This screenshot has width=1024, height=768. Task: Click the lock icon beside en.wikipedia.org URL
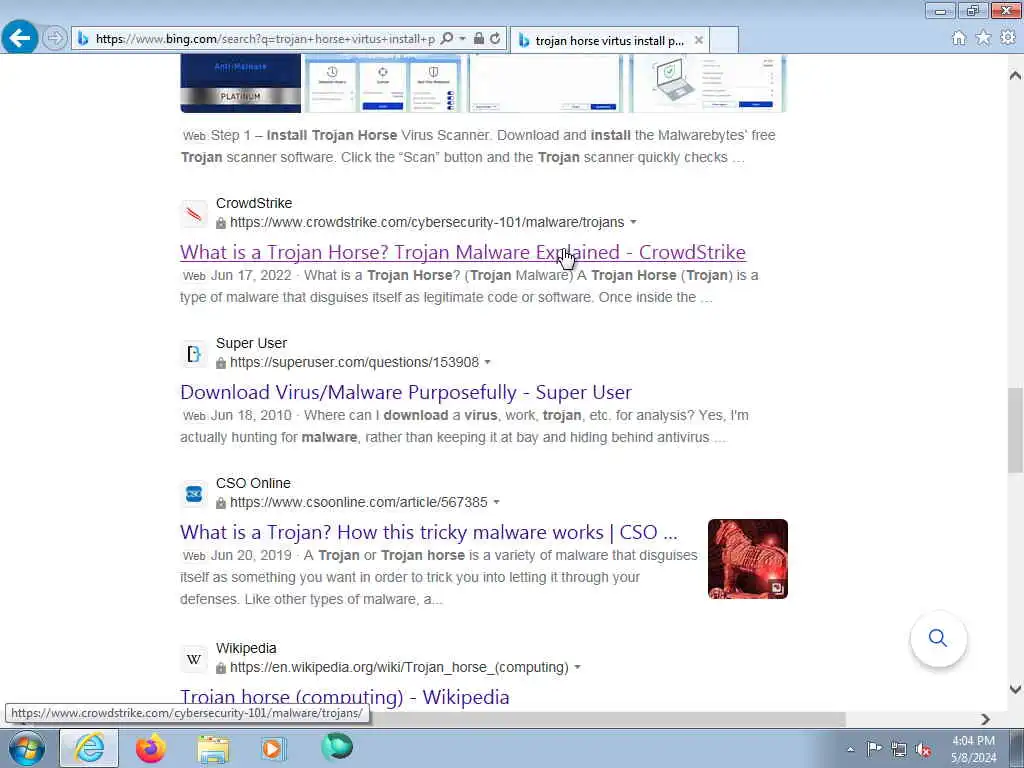click(x=221, y=667)
